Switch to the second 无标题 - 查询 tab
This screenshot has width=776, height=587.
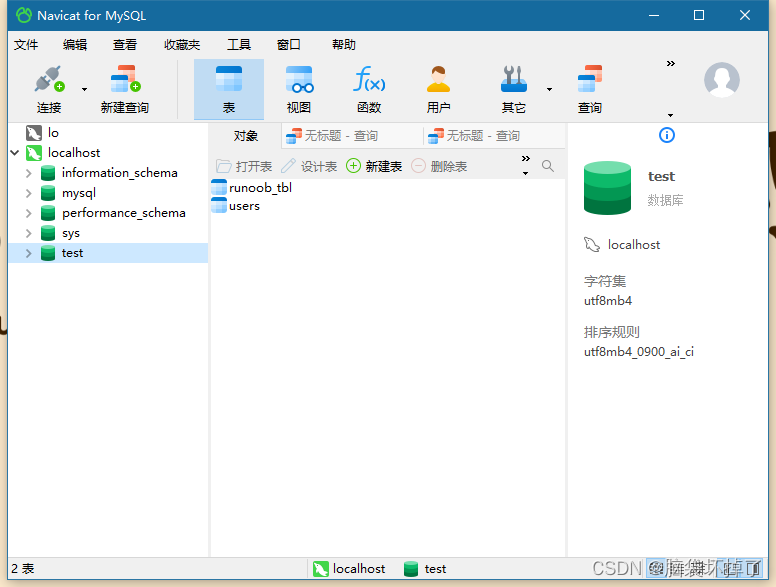(494, 136)
